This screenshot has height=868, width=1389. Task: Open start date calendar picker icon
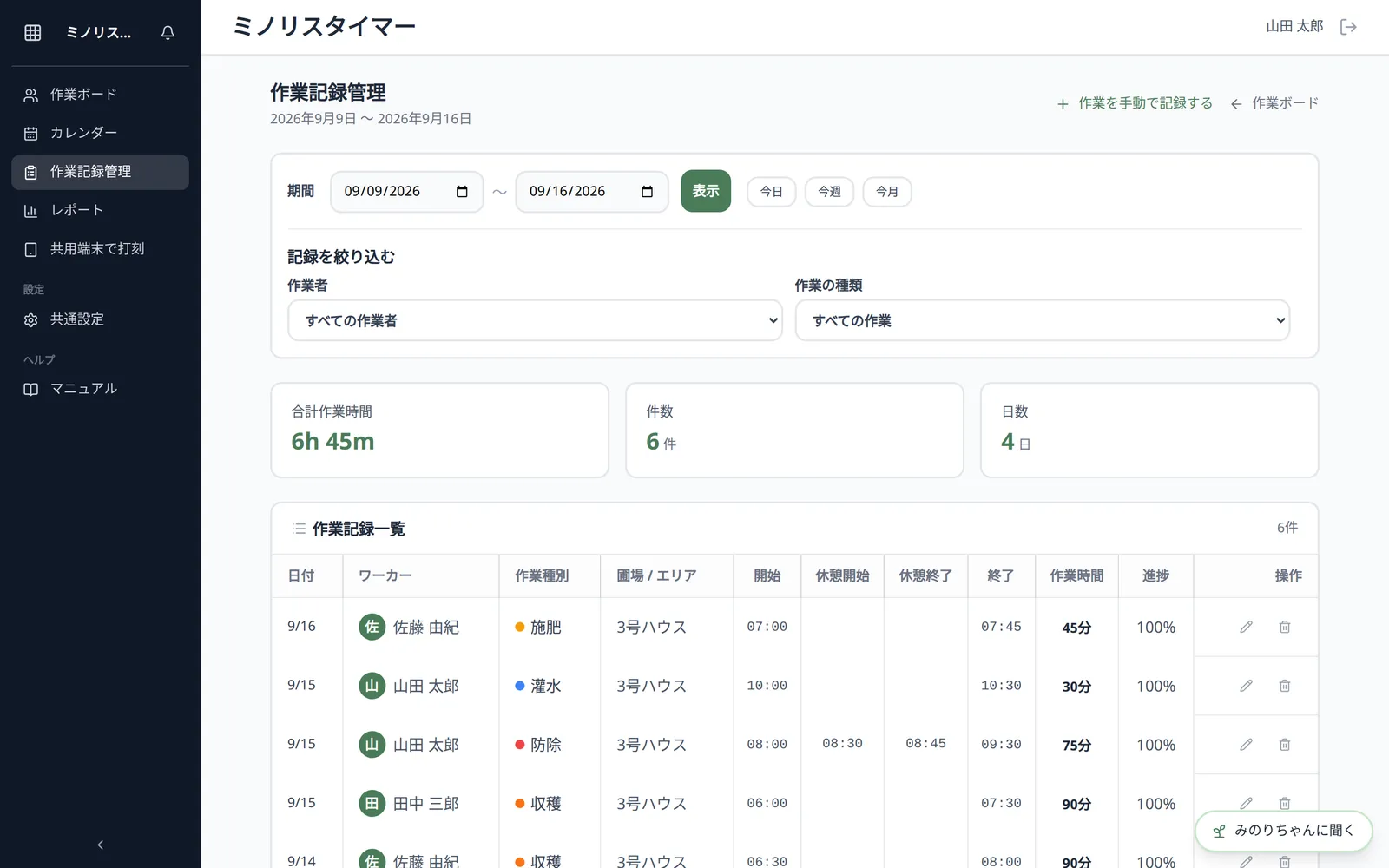462,192
